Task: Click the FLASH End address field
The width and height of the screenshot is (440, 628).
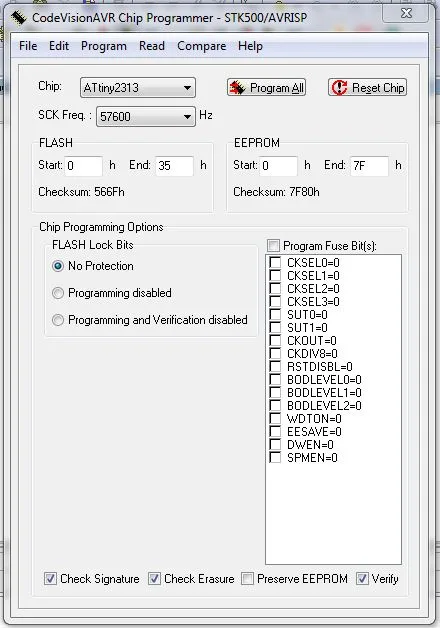Action: (174, 166)
